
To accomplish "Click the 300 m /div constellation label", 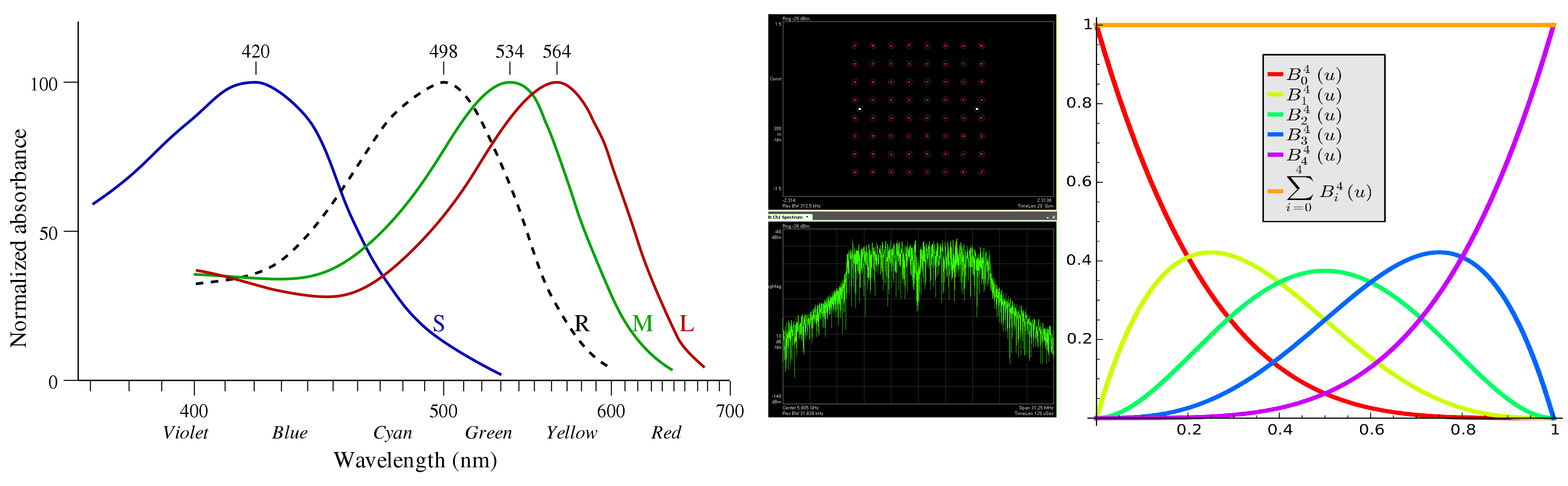I will pyautogui.click(x=777, y=134).
